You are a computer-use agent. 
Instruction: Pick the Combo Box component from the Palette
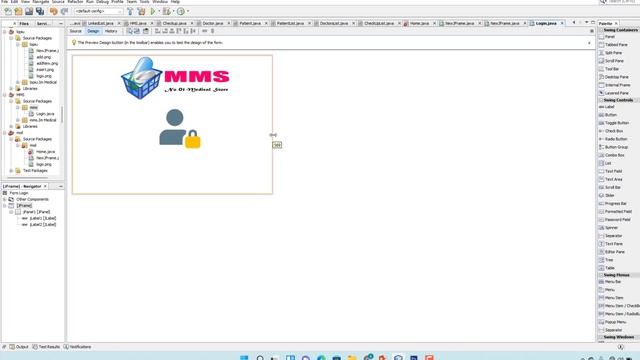tap(614, 156)
